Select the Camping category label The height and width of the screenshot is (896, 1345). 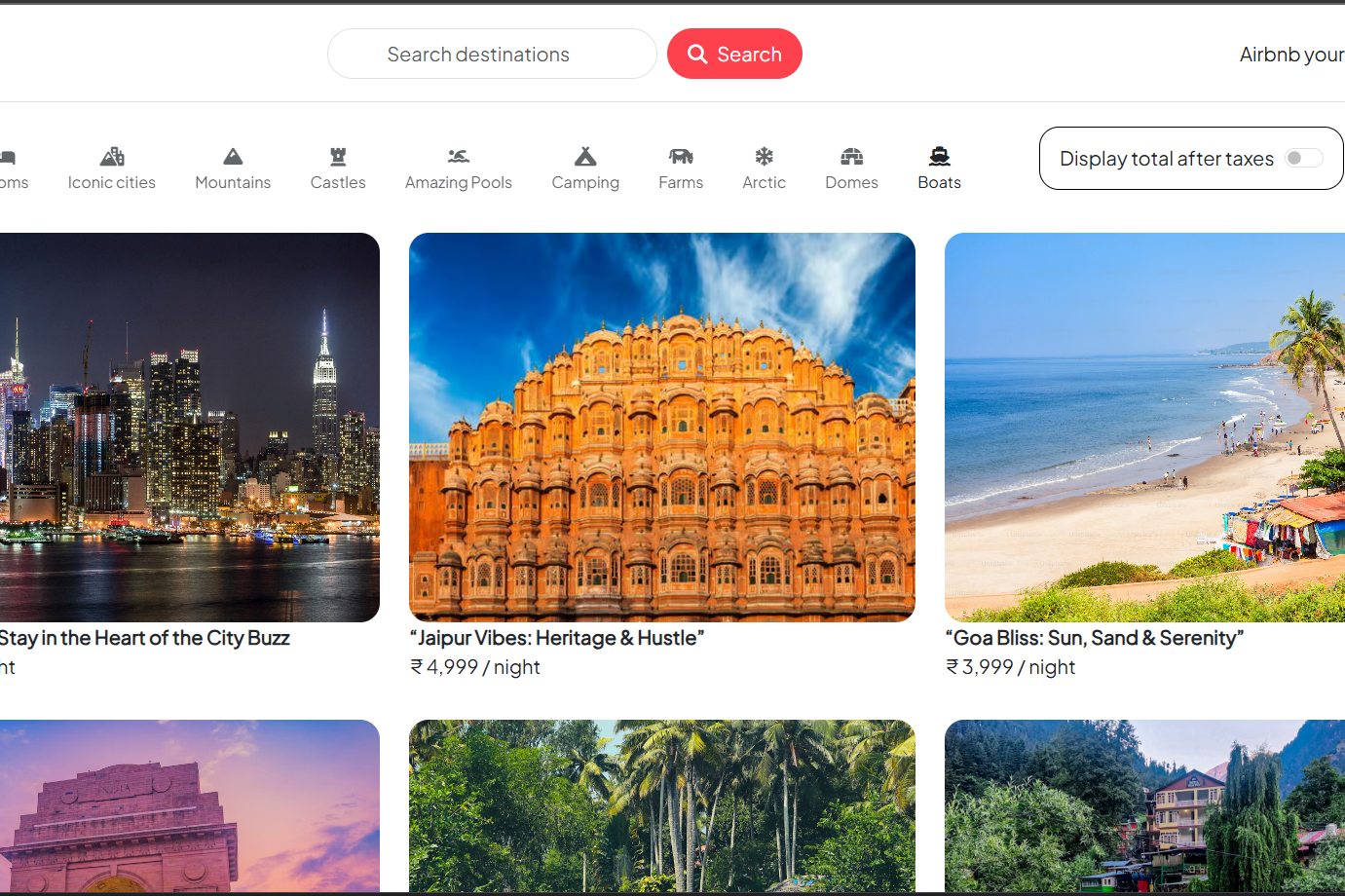tap(585, 182)
